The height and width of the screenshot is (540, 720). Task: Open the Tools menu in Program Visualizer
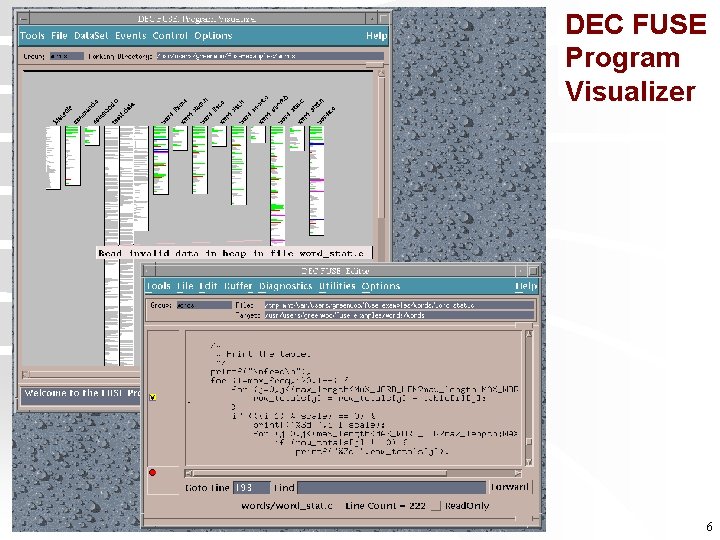click(32, 35)
